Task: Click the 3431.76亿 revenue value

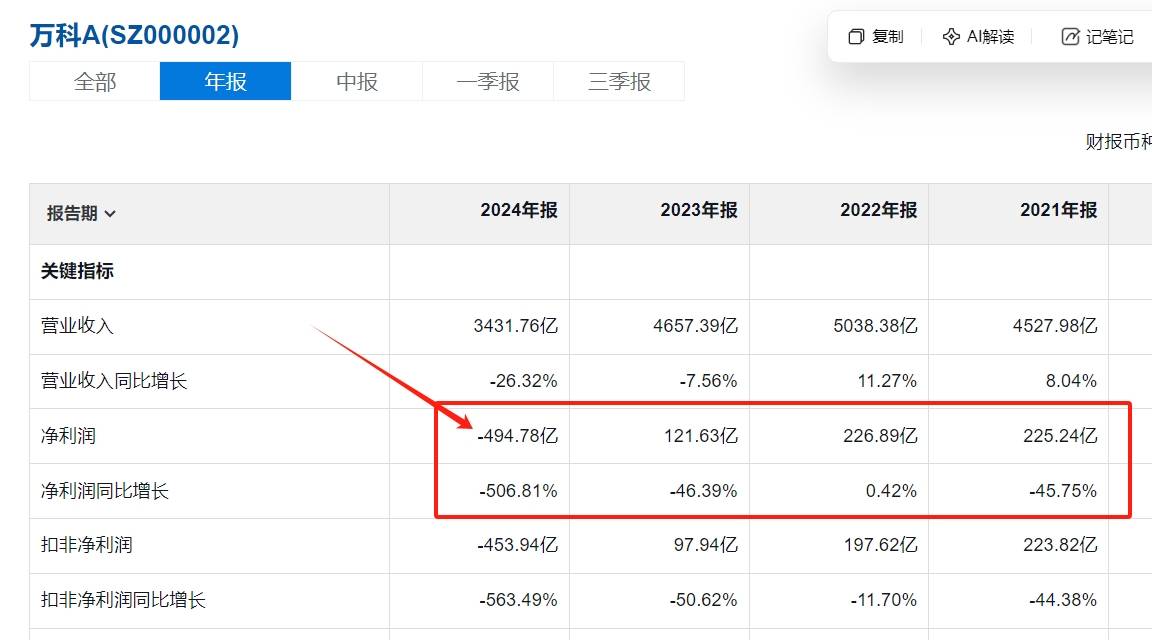Action: coord(516,326)
